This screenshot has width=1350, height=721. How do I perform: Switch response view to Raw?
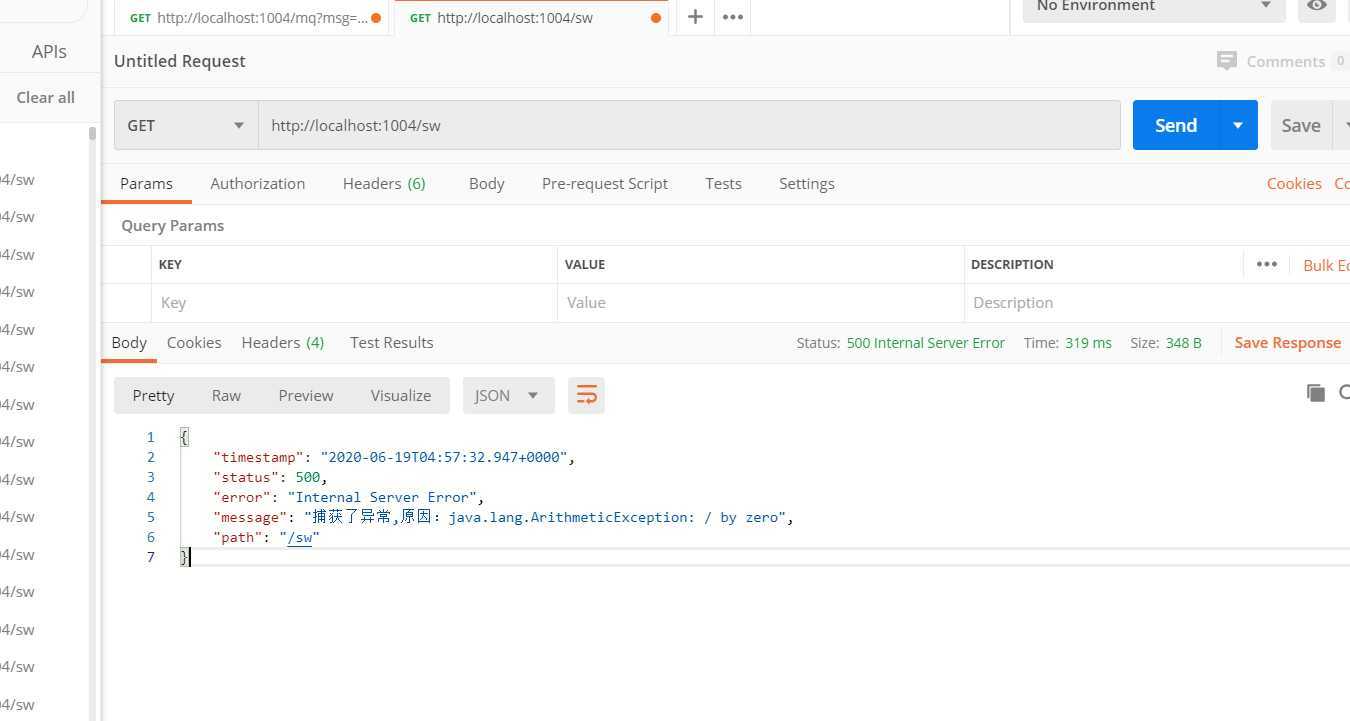click(x=226, y=395)
